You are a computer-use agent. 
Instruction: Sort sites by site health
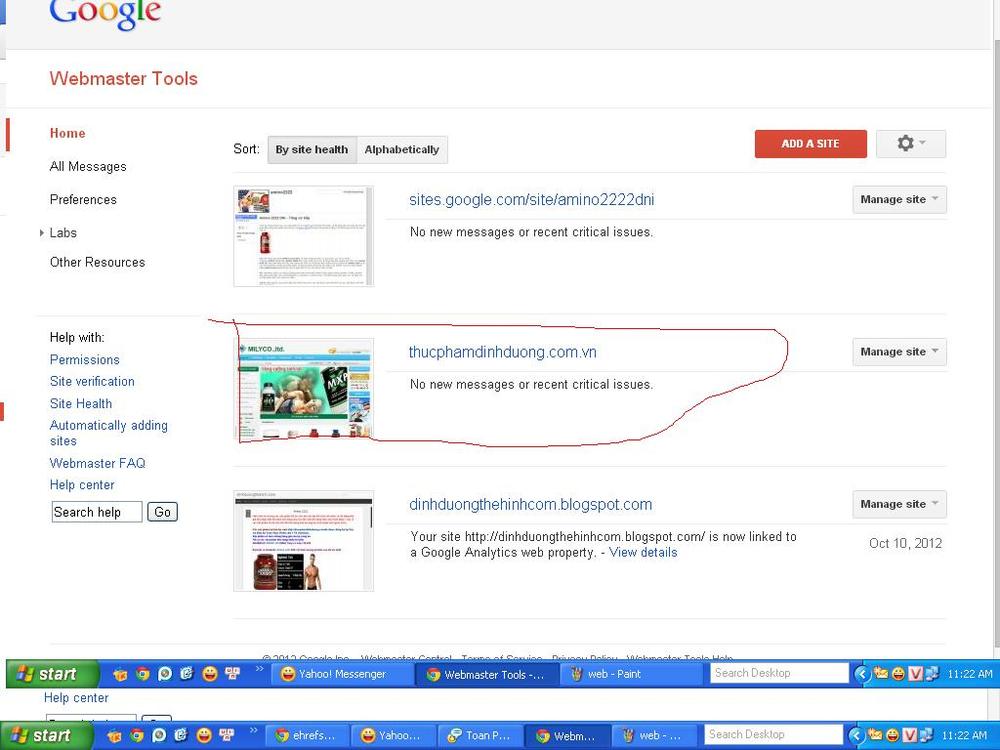pyautogui.click(x=311, y=150)
